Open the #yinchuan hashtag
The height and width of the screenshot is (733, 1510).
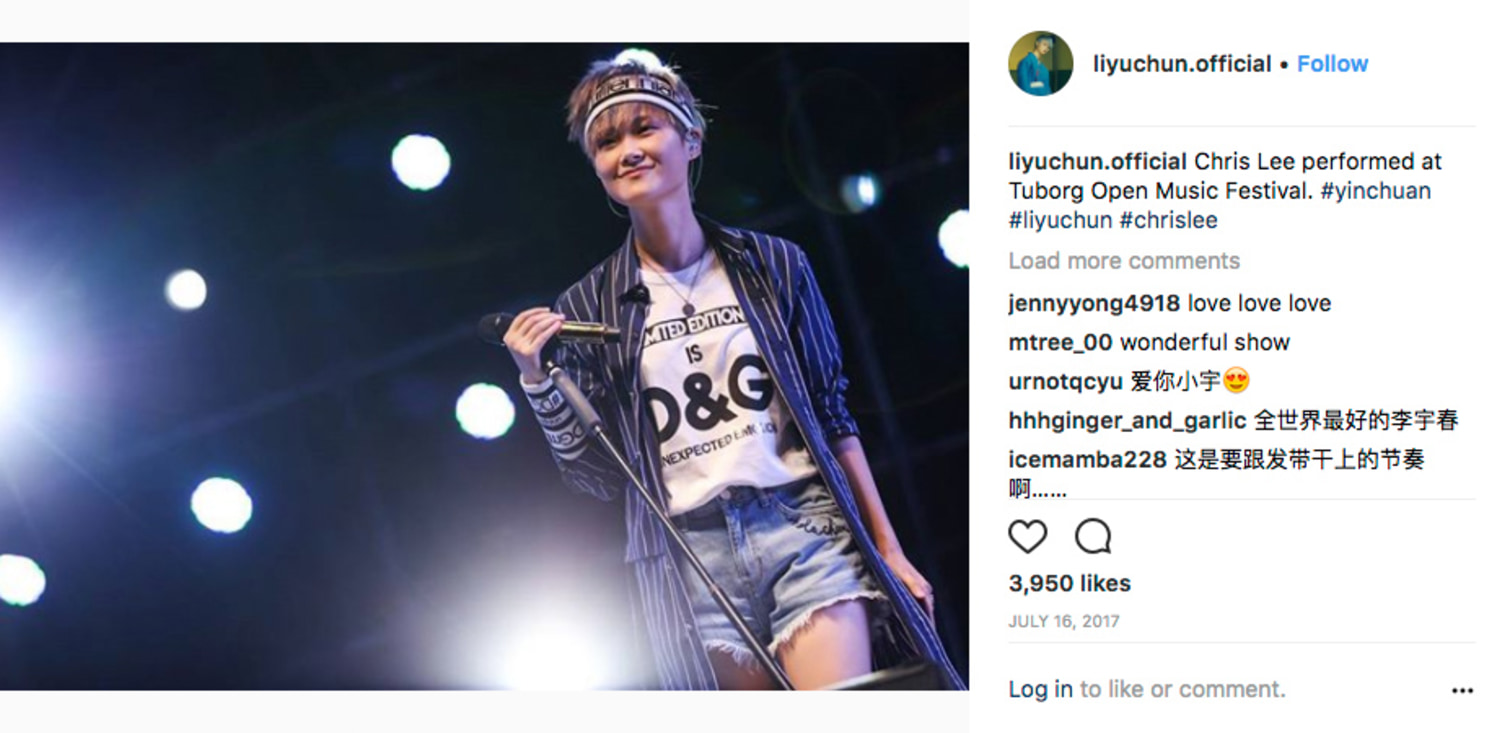tap(1375, 191)
